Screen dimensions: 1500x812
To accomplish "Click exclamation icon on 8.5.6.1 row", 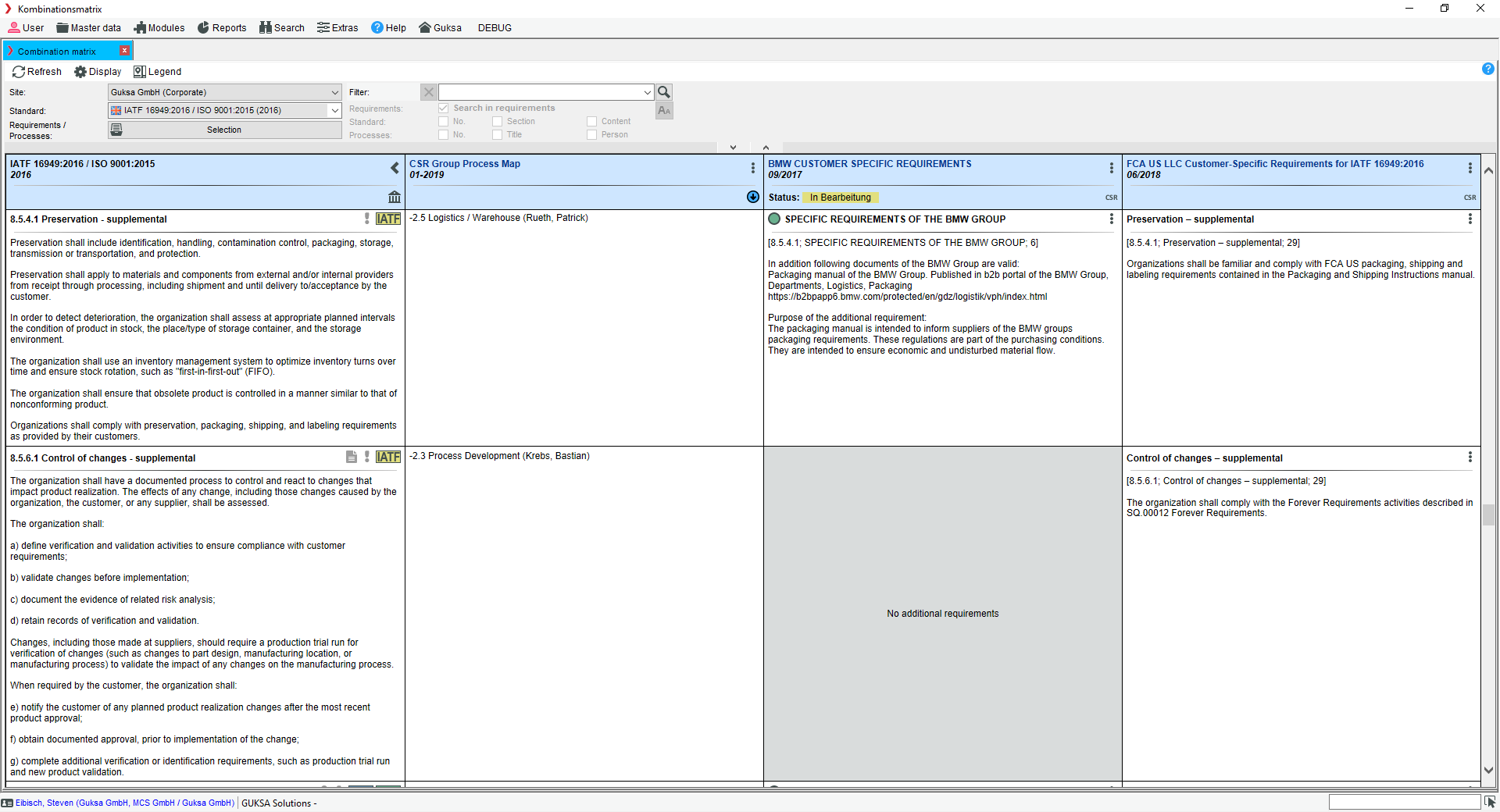I will tap(366, 457).
